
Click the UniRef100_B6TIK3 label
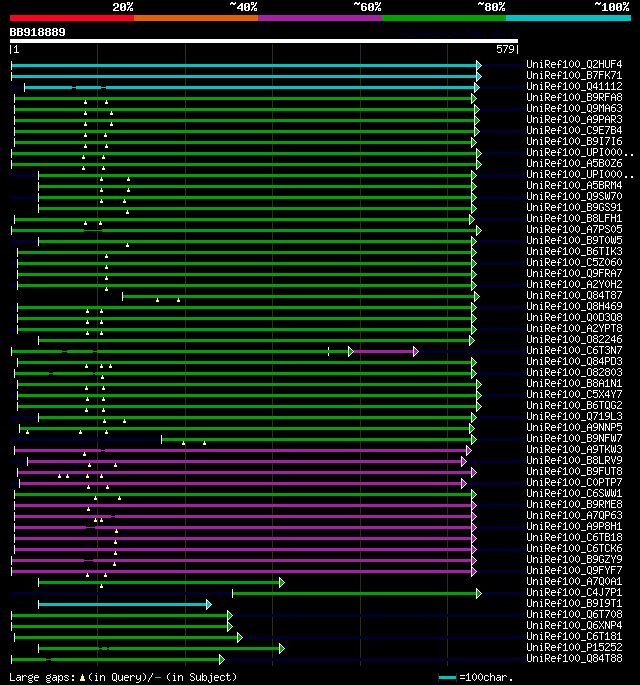tap(574, 251)
